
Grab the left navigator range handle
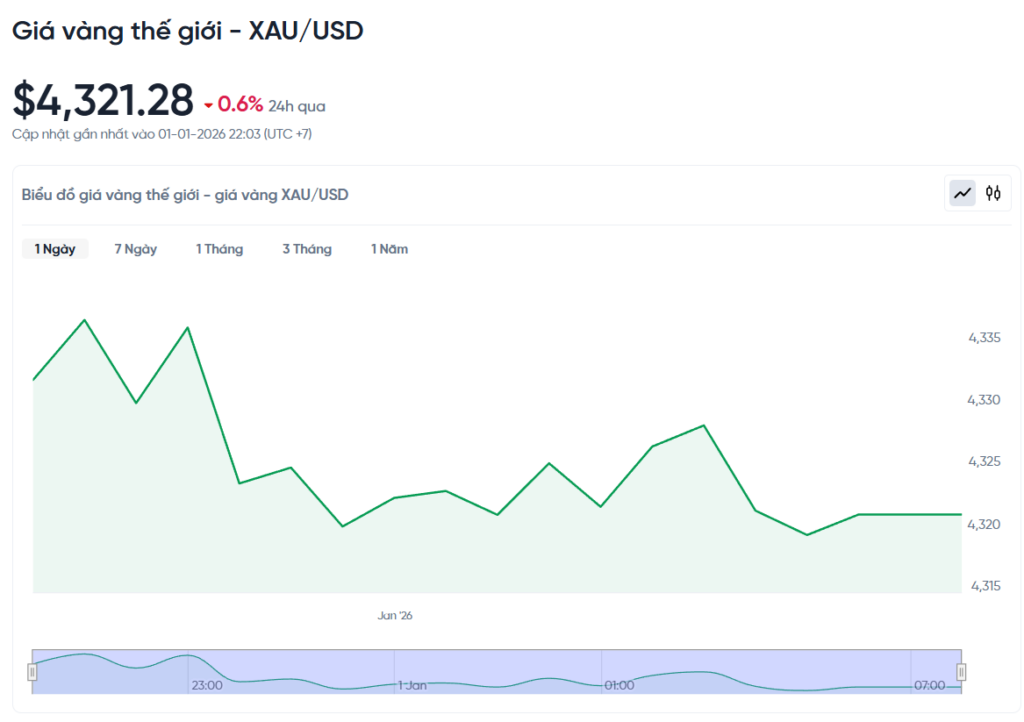32,672
